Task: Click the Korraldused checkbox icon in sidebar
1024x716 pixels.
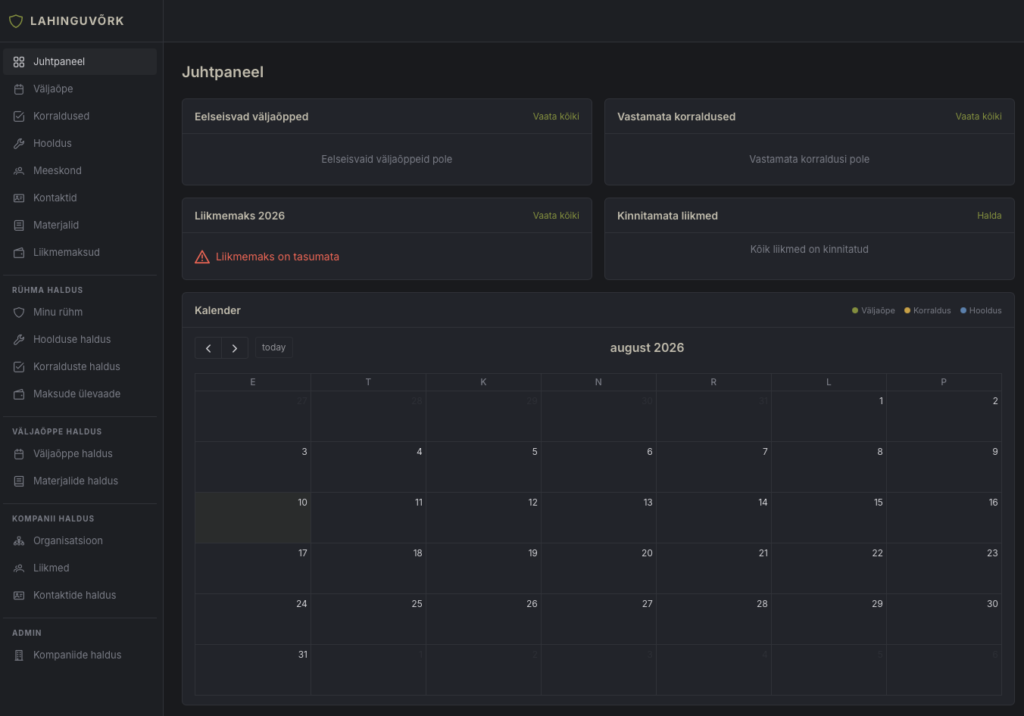Action: pos(19,116)
